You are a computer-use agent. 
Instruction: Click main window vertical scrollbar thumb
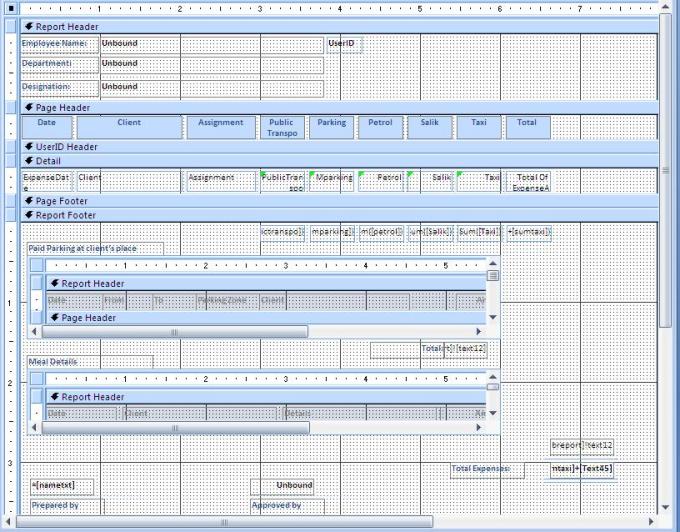(665, 171)
